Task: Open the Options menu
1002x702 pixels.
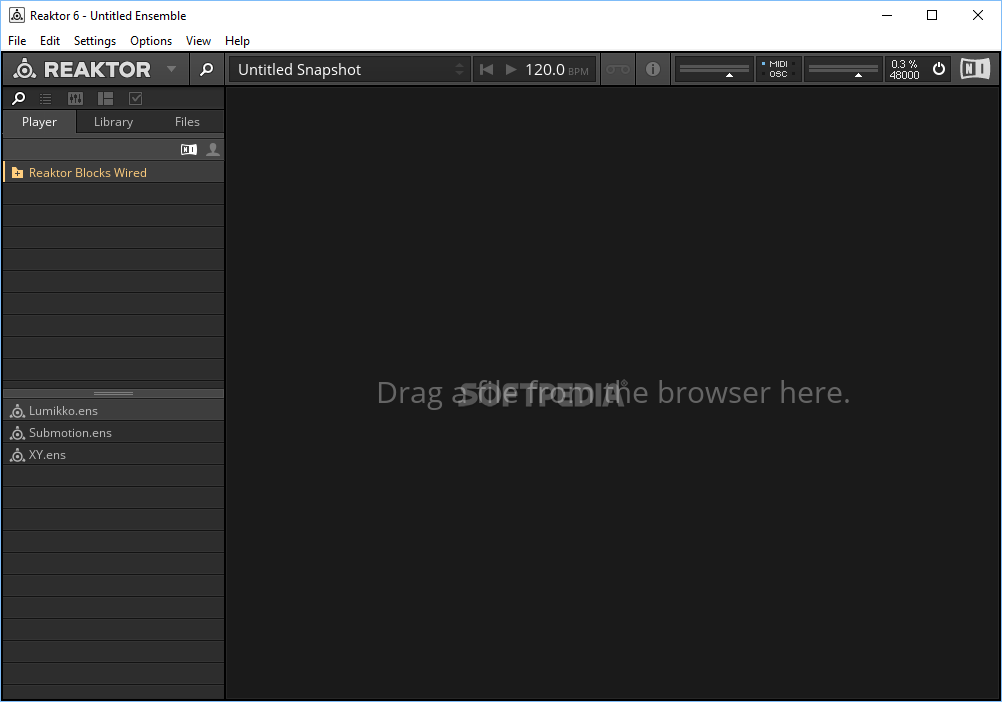Action: 151,41
